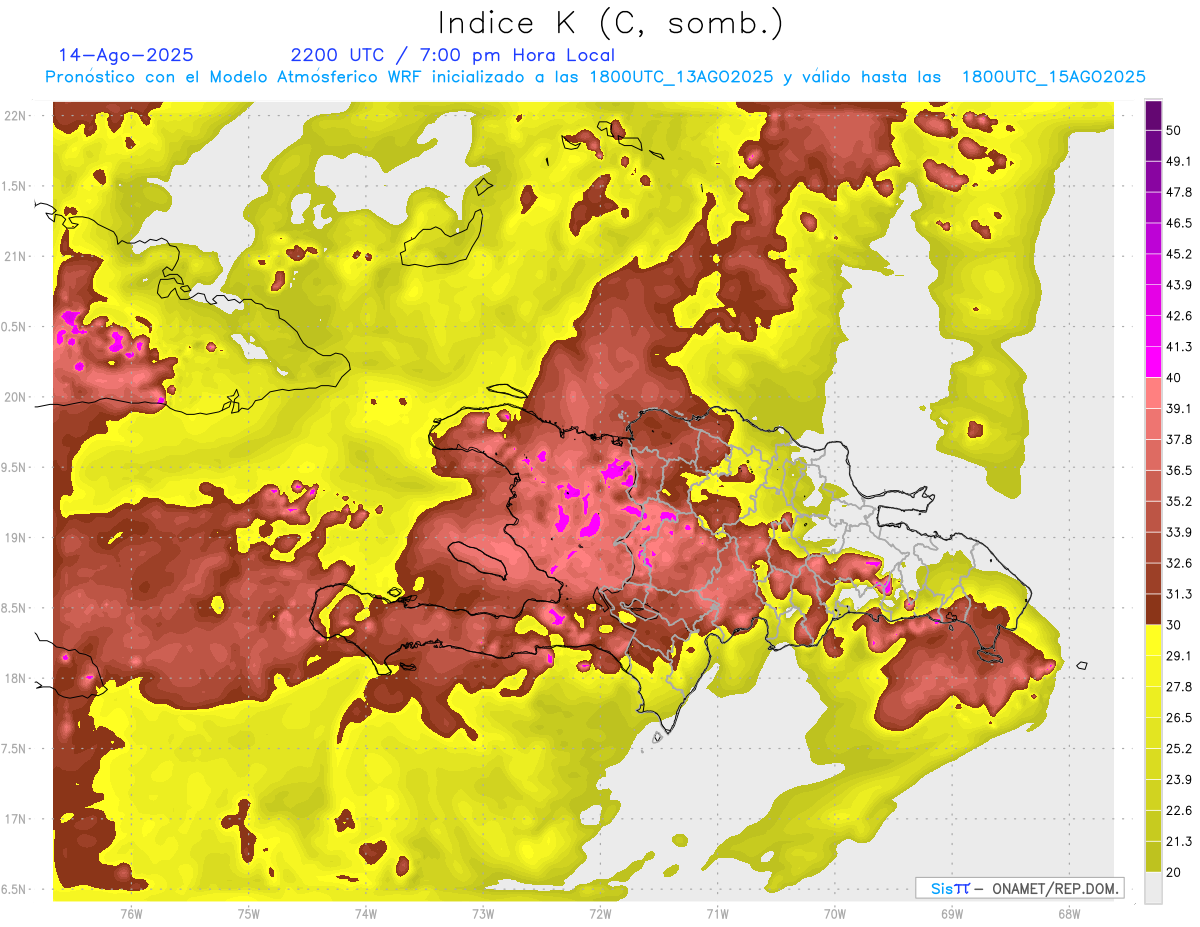Click the '17N' latitude axis label

[15, 820]
